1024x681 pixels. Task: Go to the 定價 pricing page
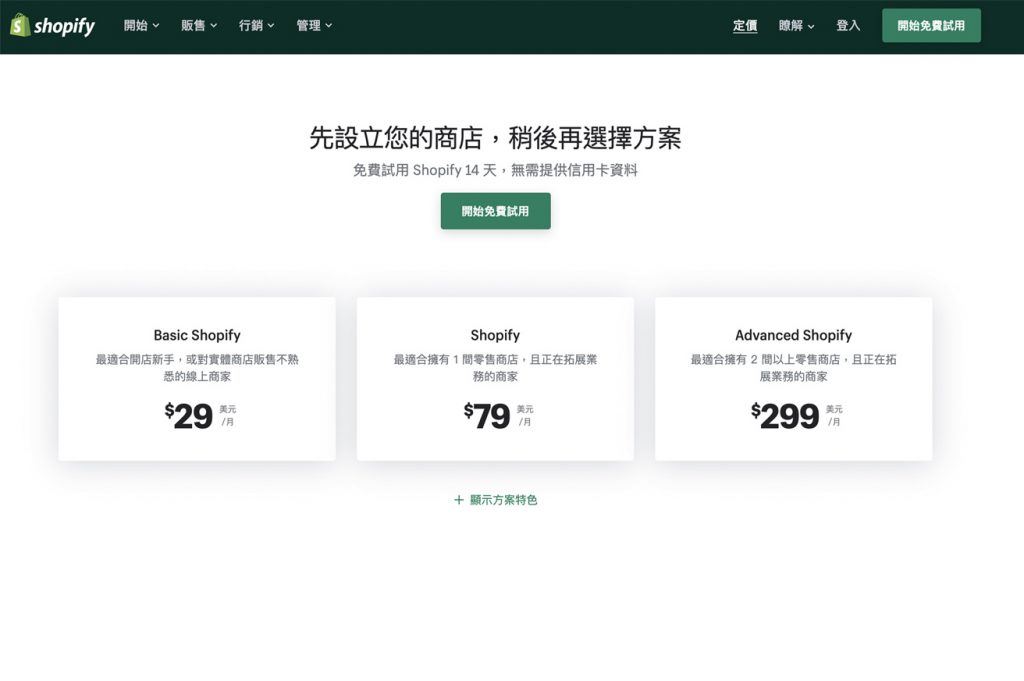click(x=744, y=25)
